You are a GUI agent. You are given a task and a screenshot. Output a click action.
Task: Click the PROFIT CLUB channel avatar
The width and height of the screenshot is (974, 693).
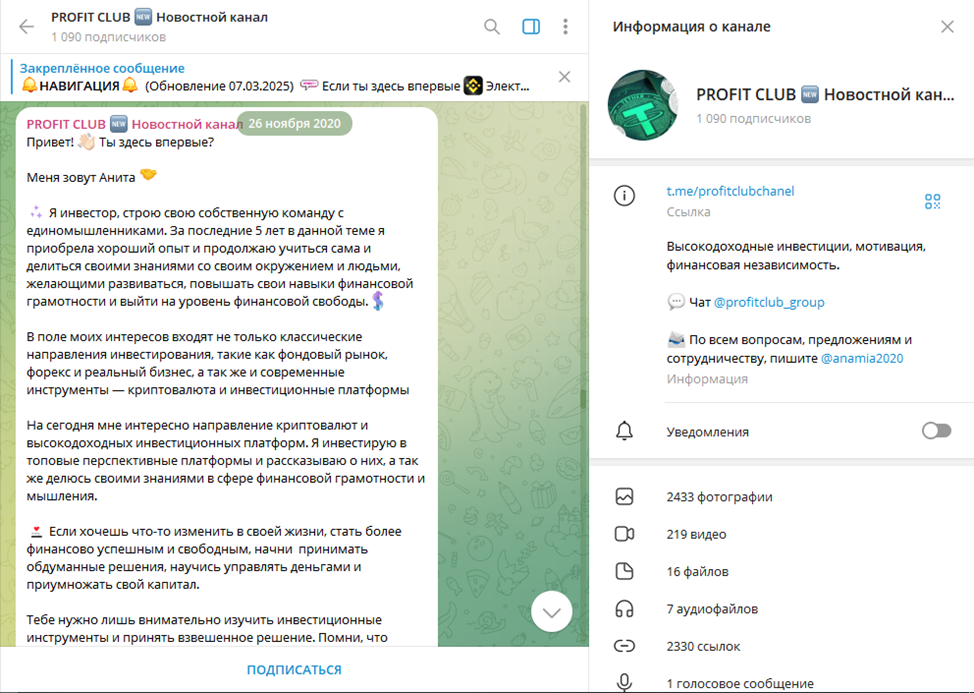tap(643, 105)
